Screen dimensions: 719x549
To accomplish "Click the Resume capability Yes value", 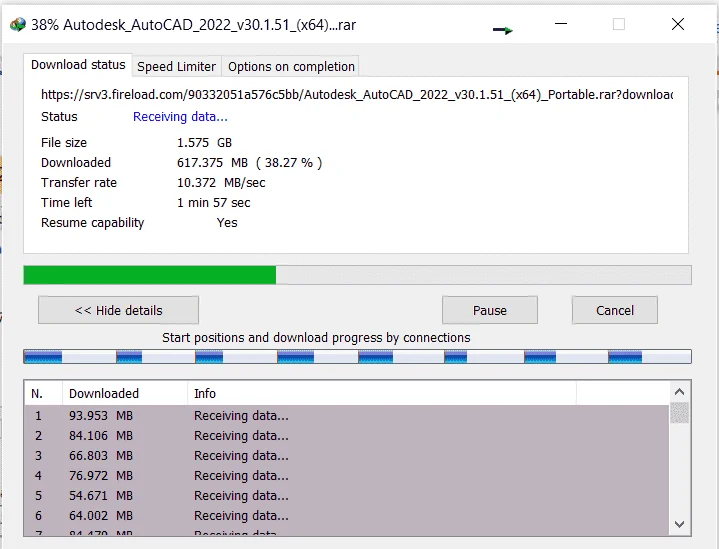I will (227, 223).
